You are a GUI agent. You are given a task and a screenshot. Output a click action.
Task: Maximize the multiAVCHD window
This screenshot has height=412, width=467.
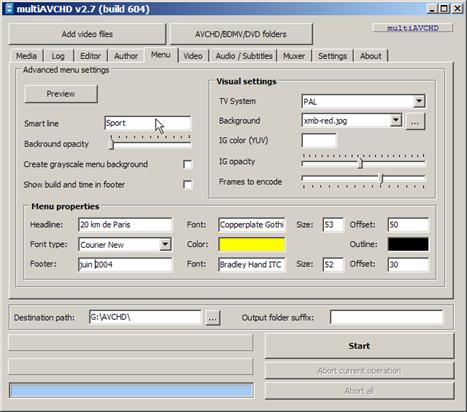pos(444,8)
